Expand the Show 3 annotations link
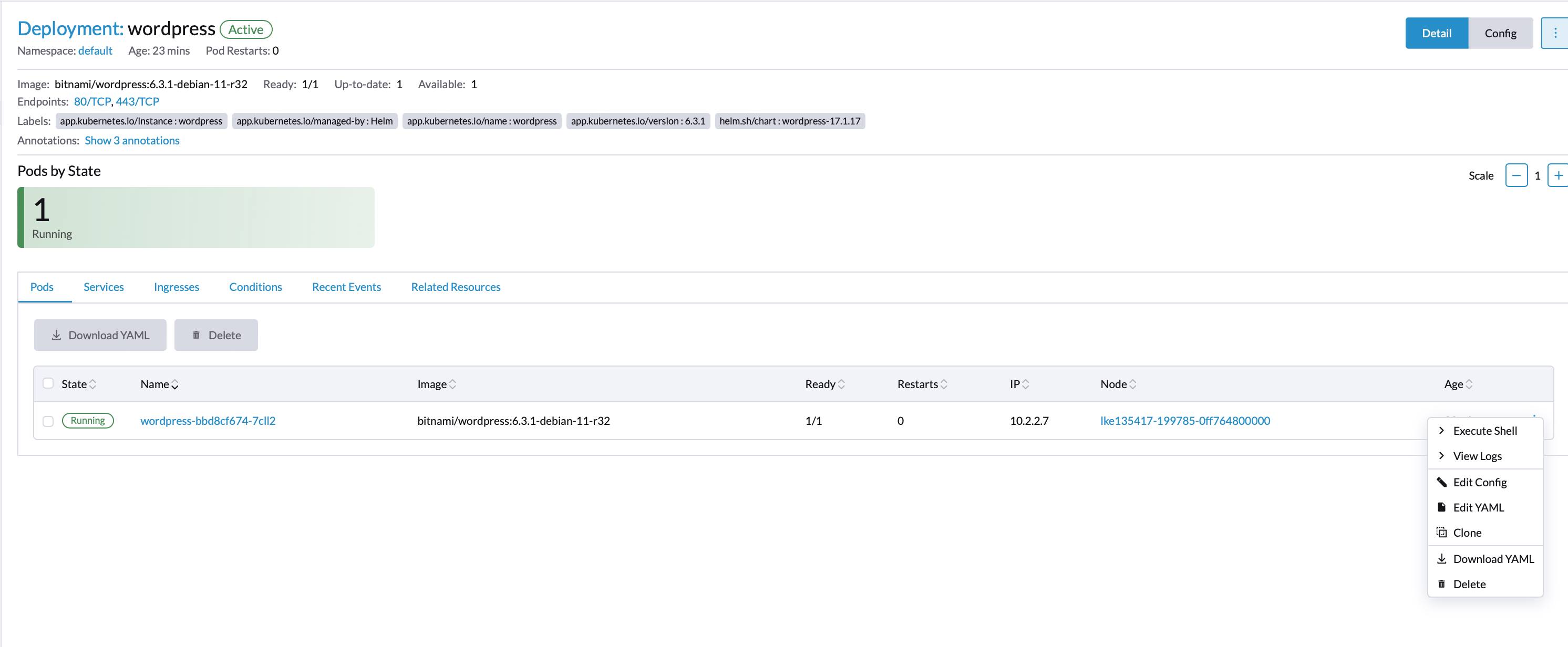The height and width of the screenshot is (647, 1568). point(132,140)
